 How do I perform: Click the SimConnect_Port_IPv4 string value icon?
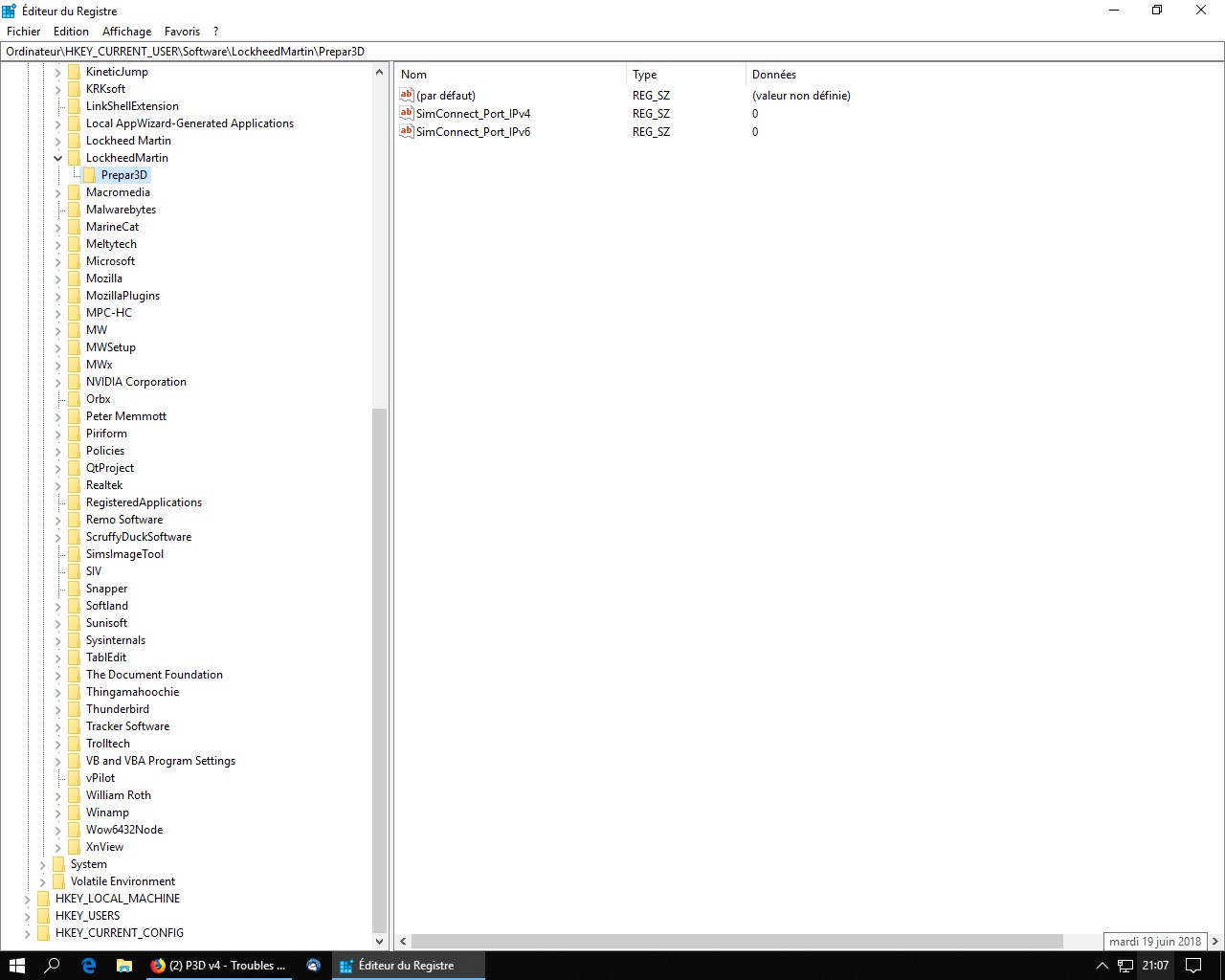[x=407, y=113]
